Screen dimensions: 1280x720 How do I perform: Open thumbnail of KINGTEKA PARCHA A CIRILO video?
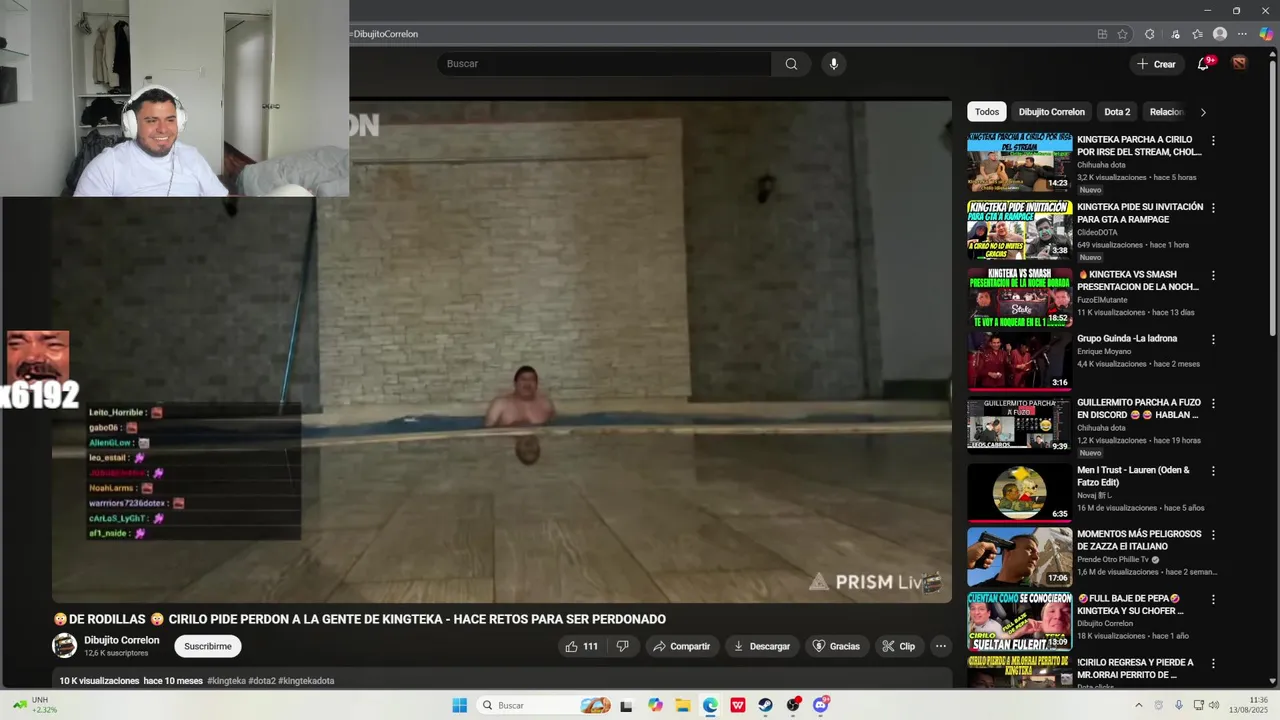click(1019, 162)
